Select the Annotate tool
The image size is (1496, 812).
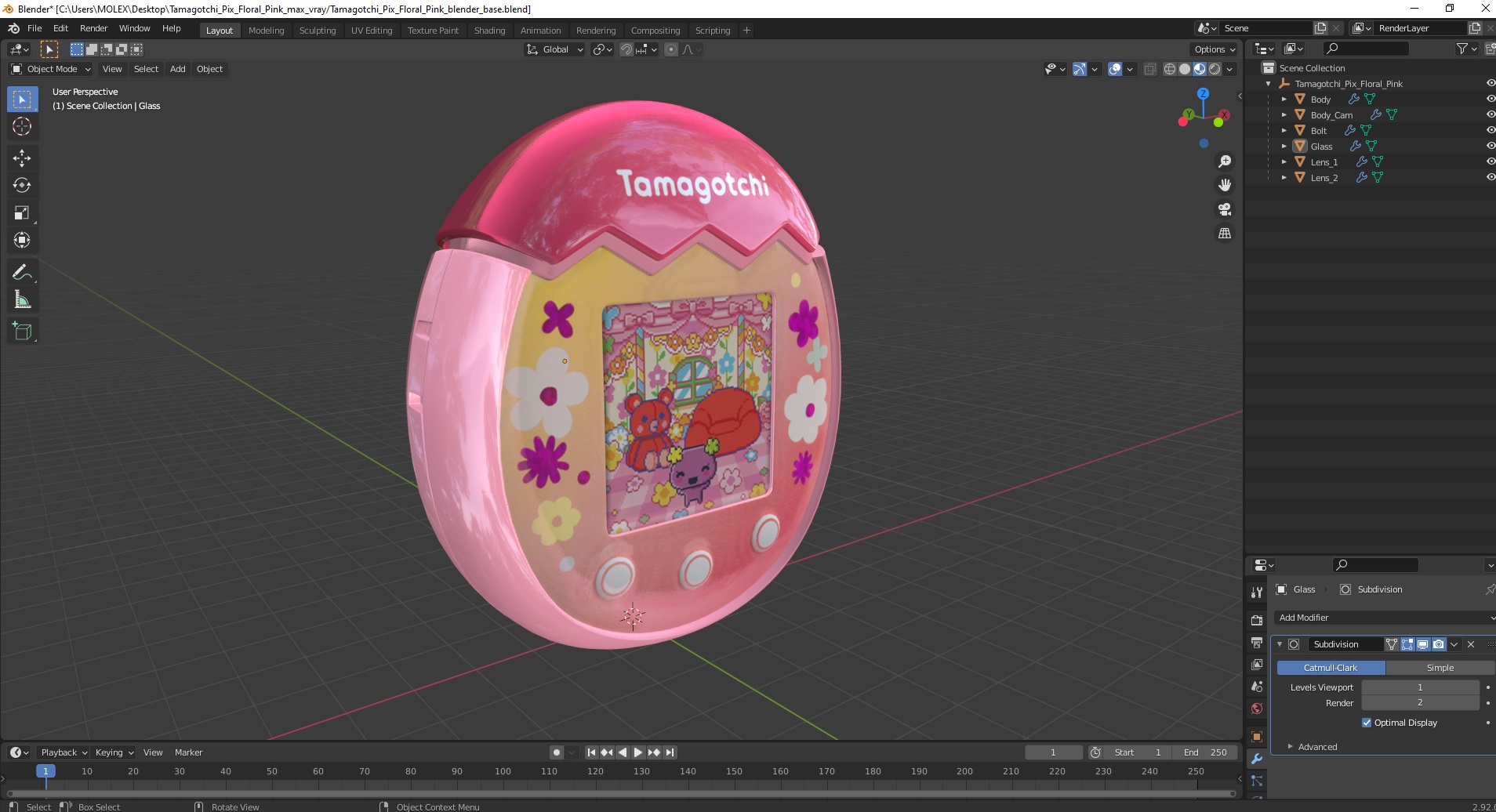[x=22, y=272]
